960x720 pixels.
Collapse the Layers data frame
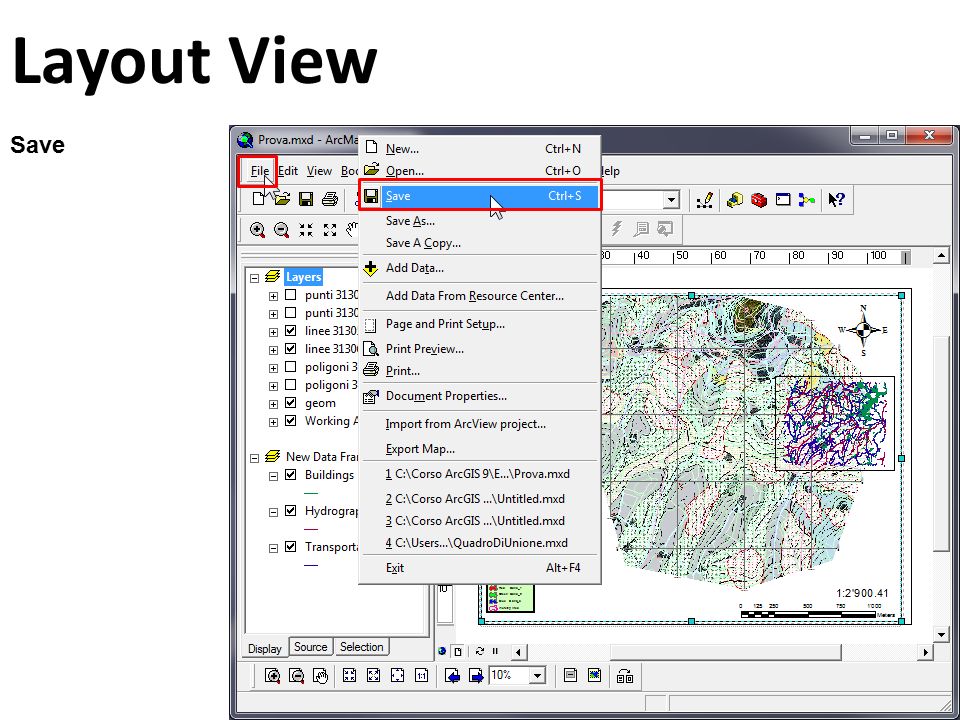click(255, 278)
